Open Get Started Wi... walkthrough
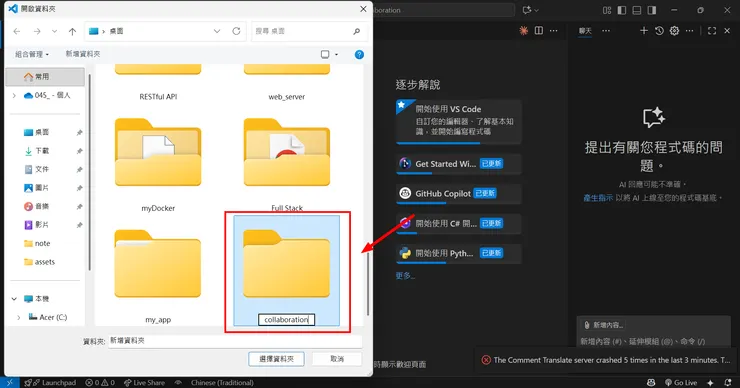This screenshot has width=740, height=388. click(459, 164)
